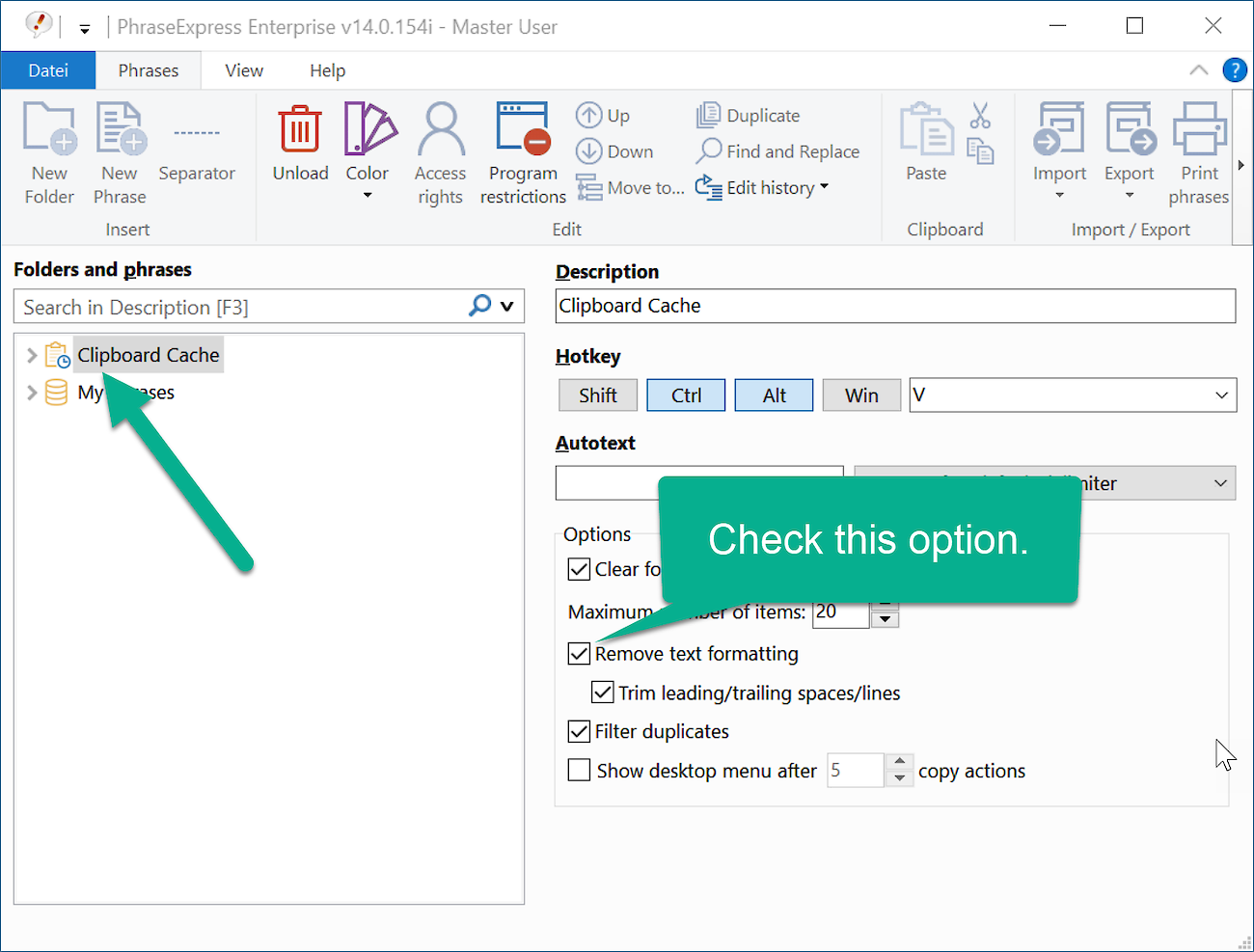The height and width of the screenshot is (952, 1254).
Task: Open Find and Replace
Action: point(777,151)
